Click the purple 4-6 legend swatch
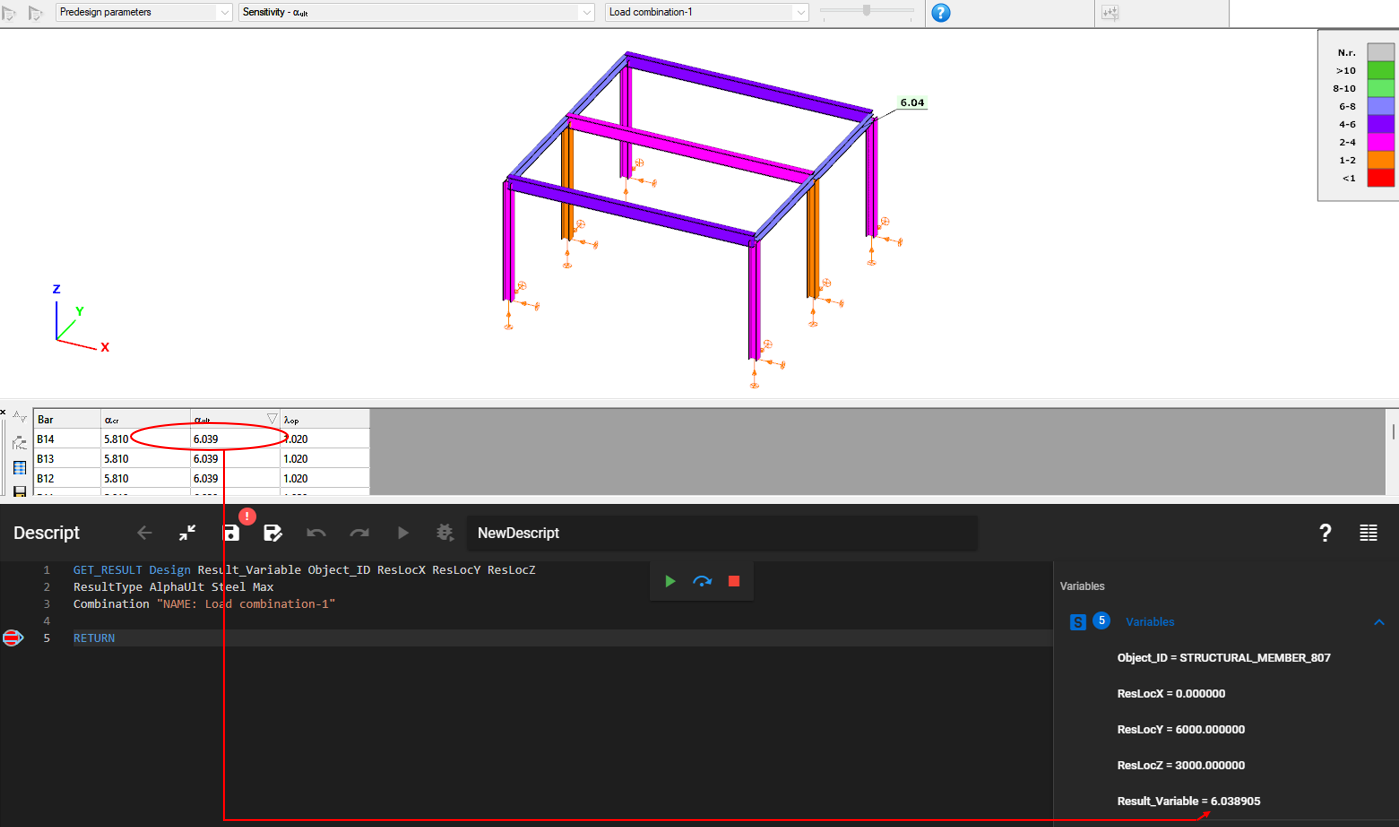The width and height of the screenshot is (1399, 827). (x=1380, y=124)
